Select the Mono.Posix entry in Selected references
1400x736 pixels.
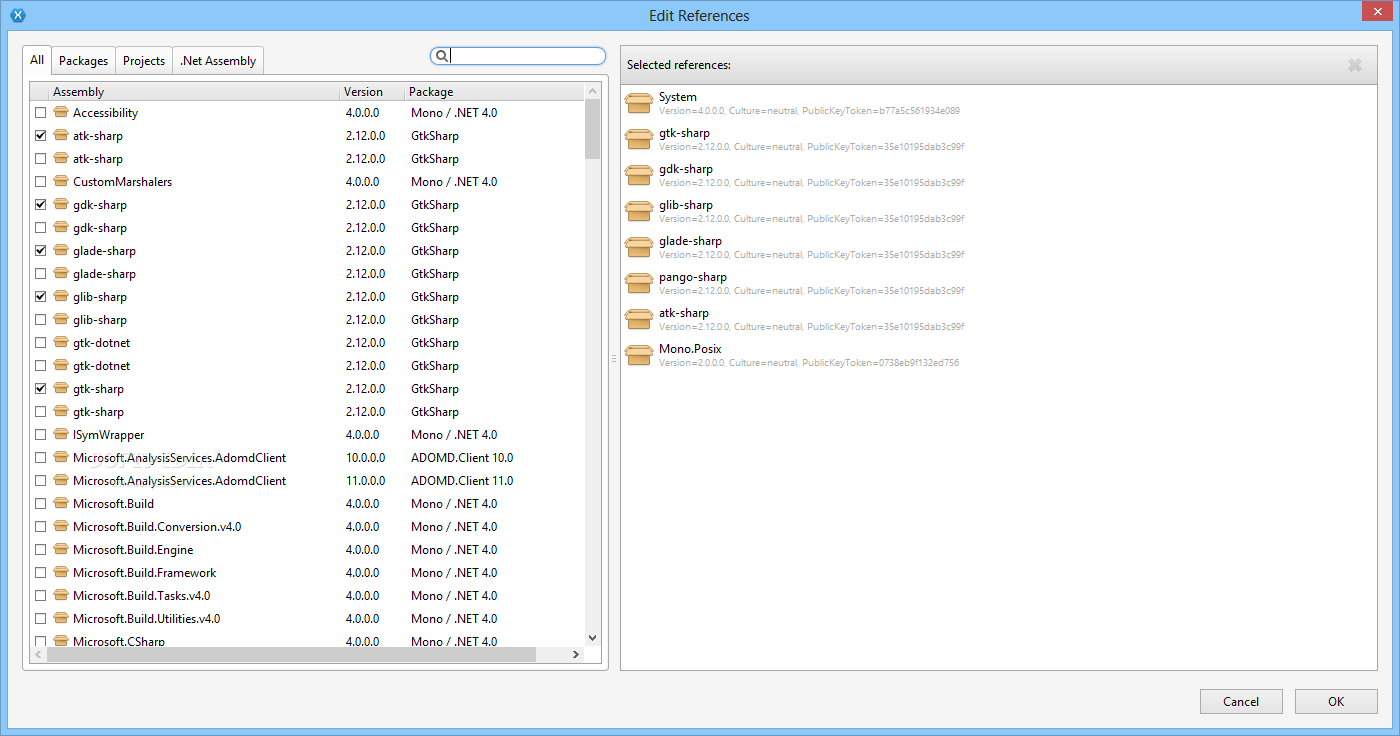click(998, 355)
